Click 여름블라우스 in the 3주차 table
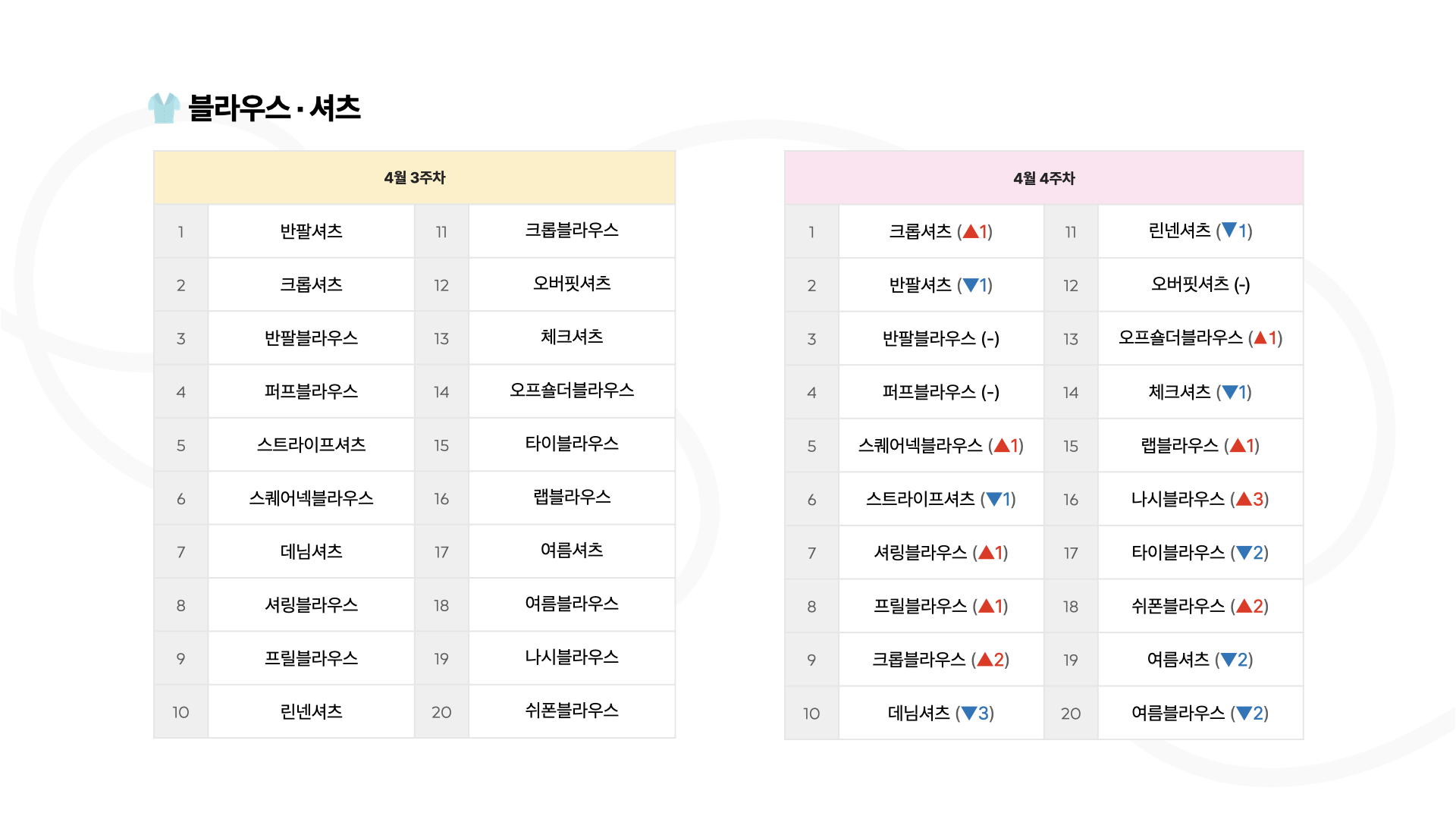This screenshot has height=819, width=1456. [x=572, y=604]
